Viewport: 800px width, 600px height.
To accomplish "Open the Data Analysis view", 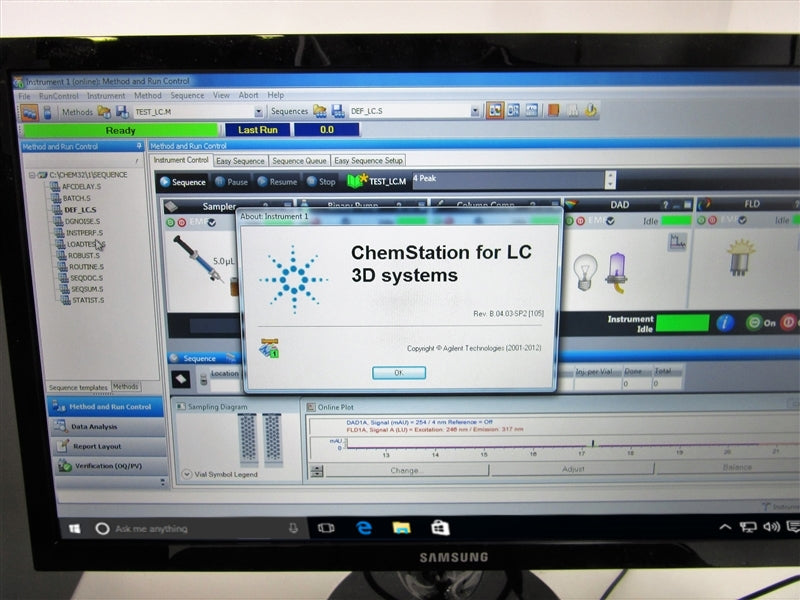I will coord(109,427).
